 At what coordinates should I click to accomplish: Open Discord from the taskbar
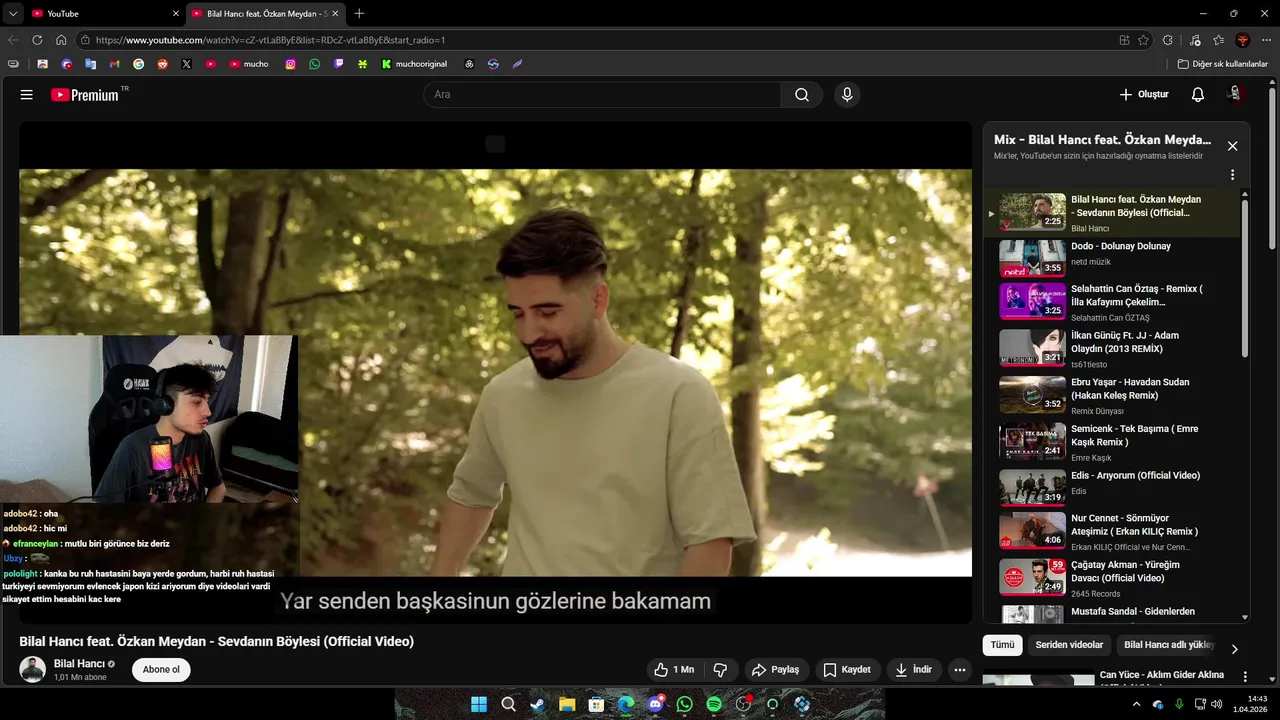pos(655,704)
